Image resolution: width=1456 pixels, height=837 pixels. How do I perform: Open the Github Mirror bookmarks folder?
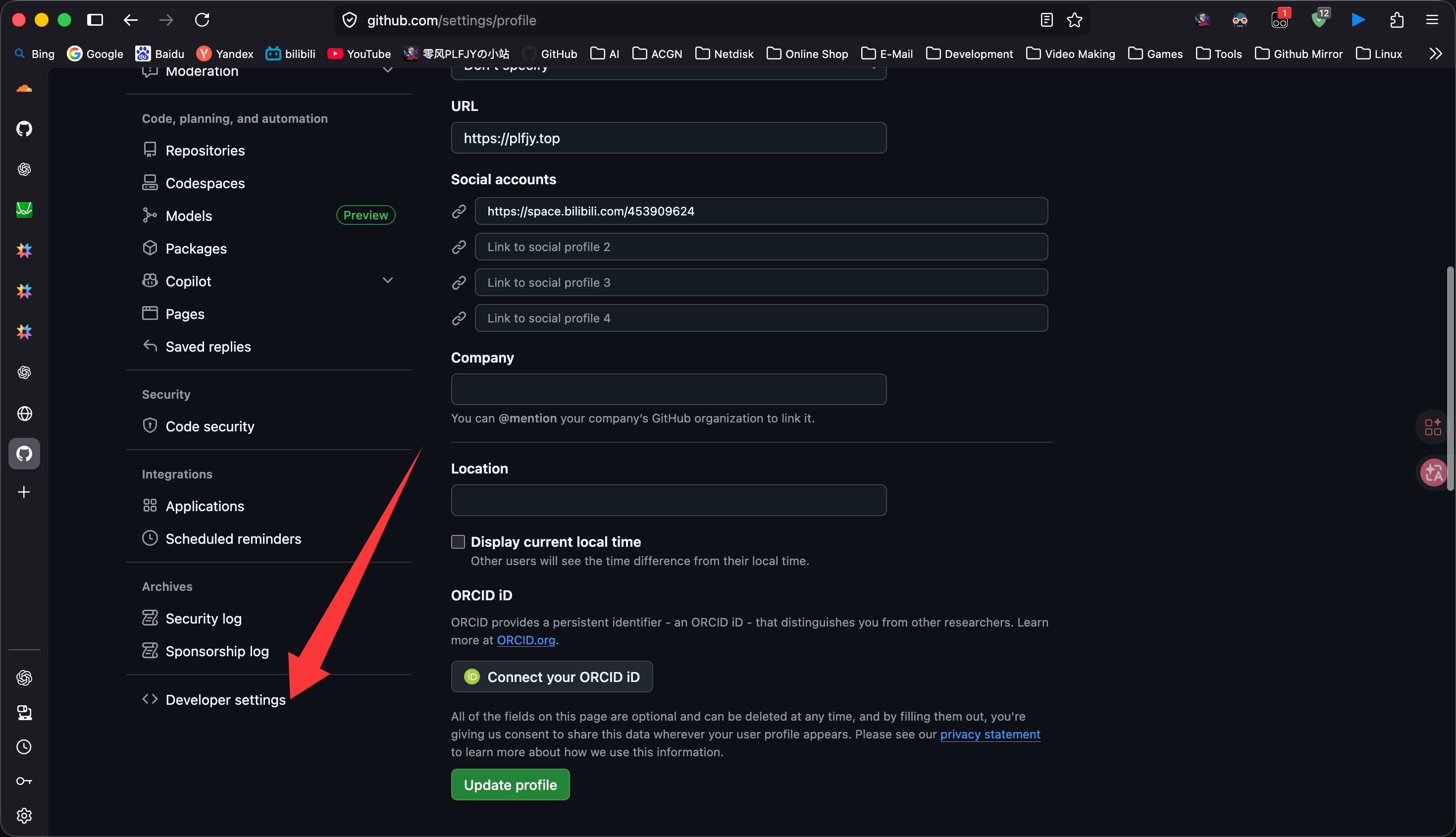click(1299, 53)
